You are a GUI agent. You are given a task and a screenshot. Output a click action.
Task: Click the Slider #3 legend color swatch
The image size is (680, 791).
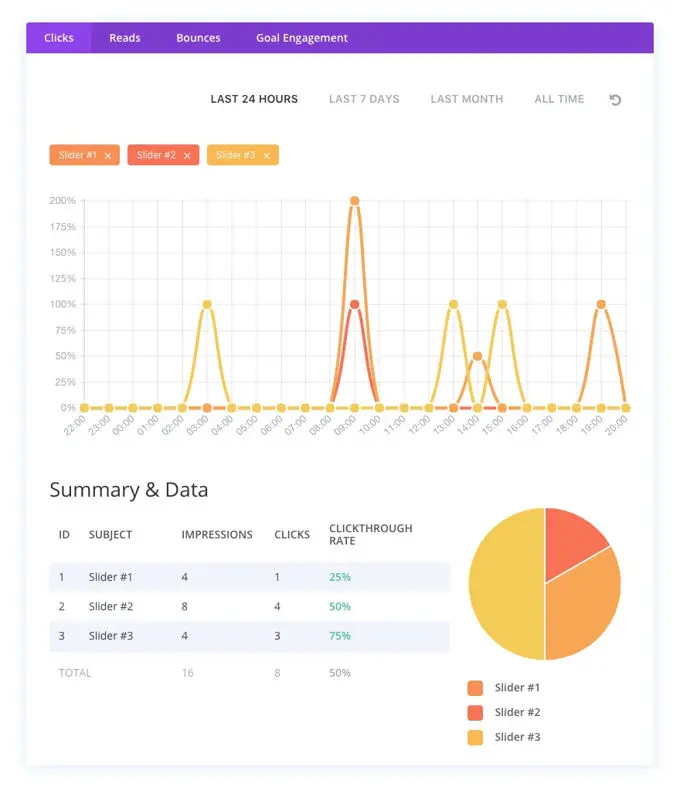coord(475,738)
